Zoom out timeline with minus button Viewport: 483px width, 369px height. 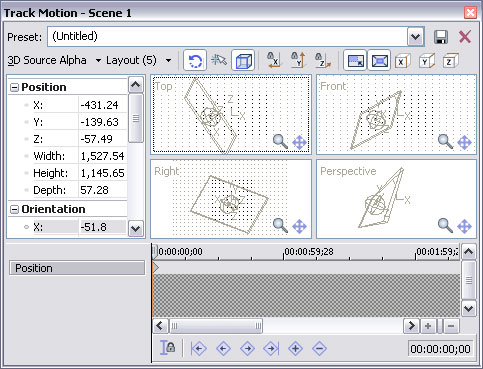[x=451, y=326]
